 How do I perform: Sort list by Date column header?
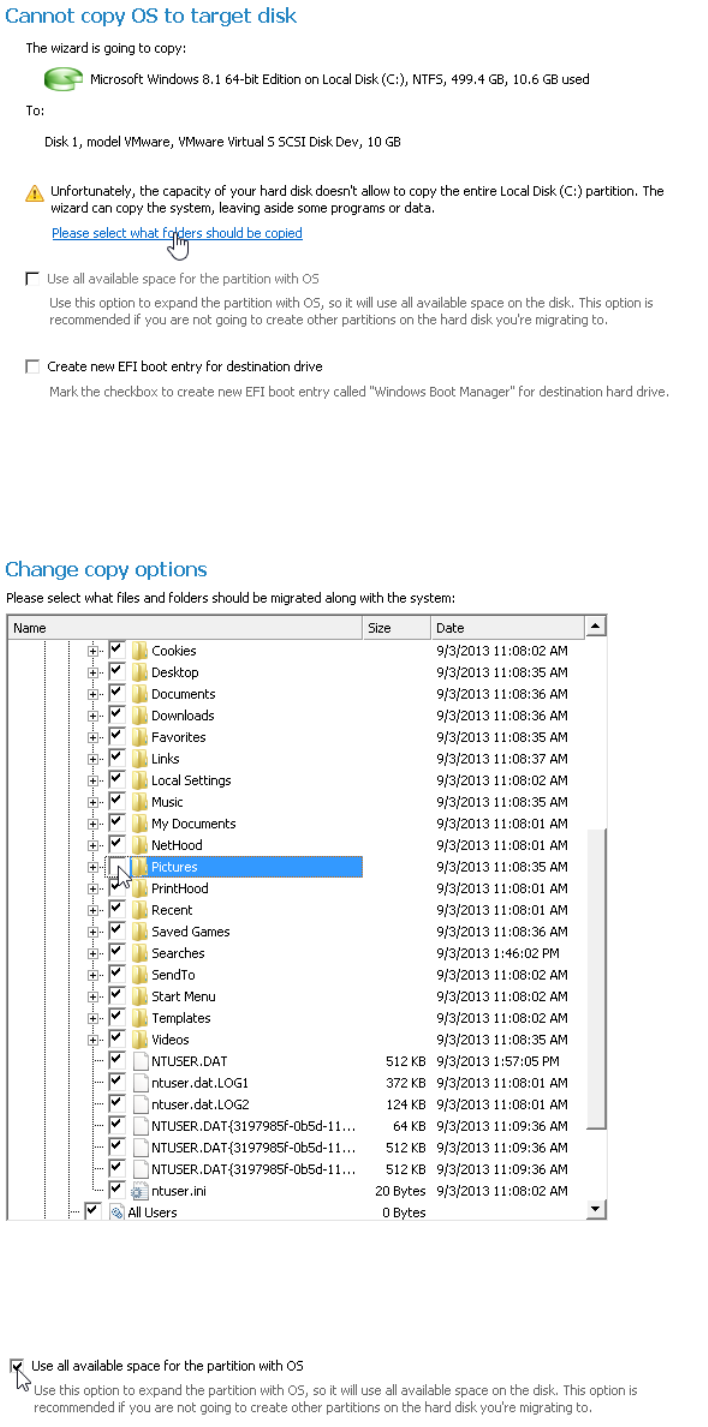[x=507, y=628]
